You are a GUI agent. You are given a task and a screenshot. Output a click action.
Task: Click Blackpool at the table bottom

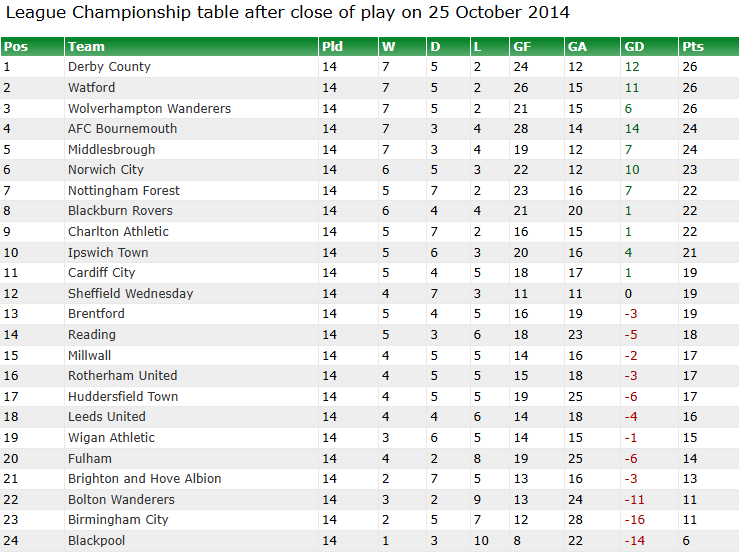[x=96, y=541]
